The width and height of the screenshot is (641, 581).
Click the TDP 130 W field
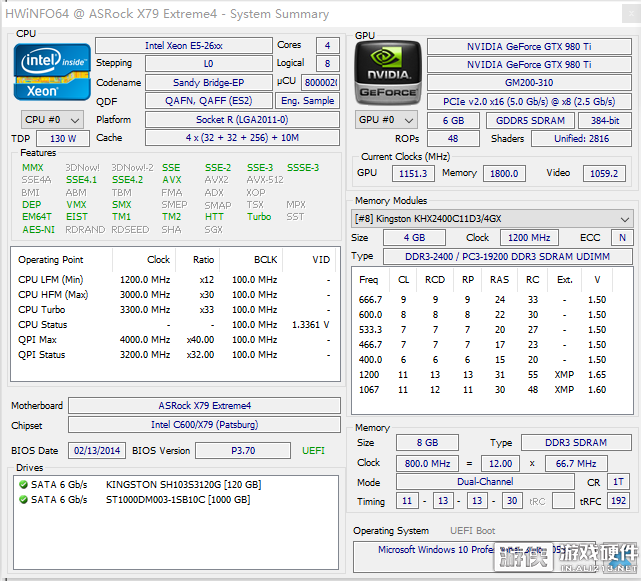click(63, 139)
